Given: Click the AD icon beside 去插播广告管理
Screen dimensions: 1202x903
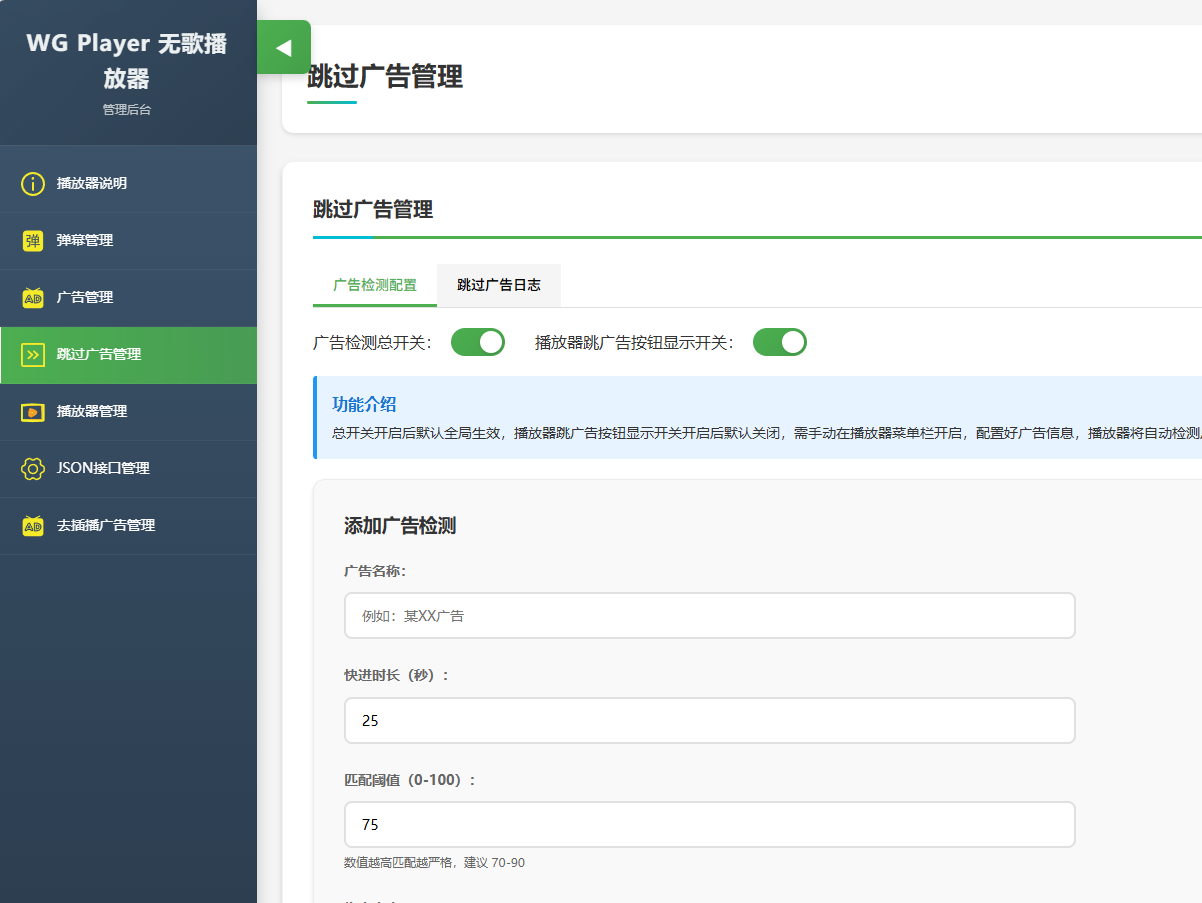Looking at the screenshot, I should pyautogui.click(x=33, y=526).
